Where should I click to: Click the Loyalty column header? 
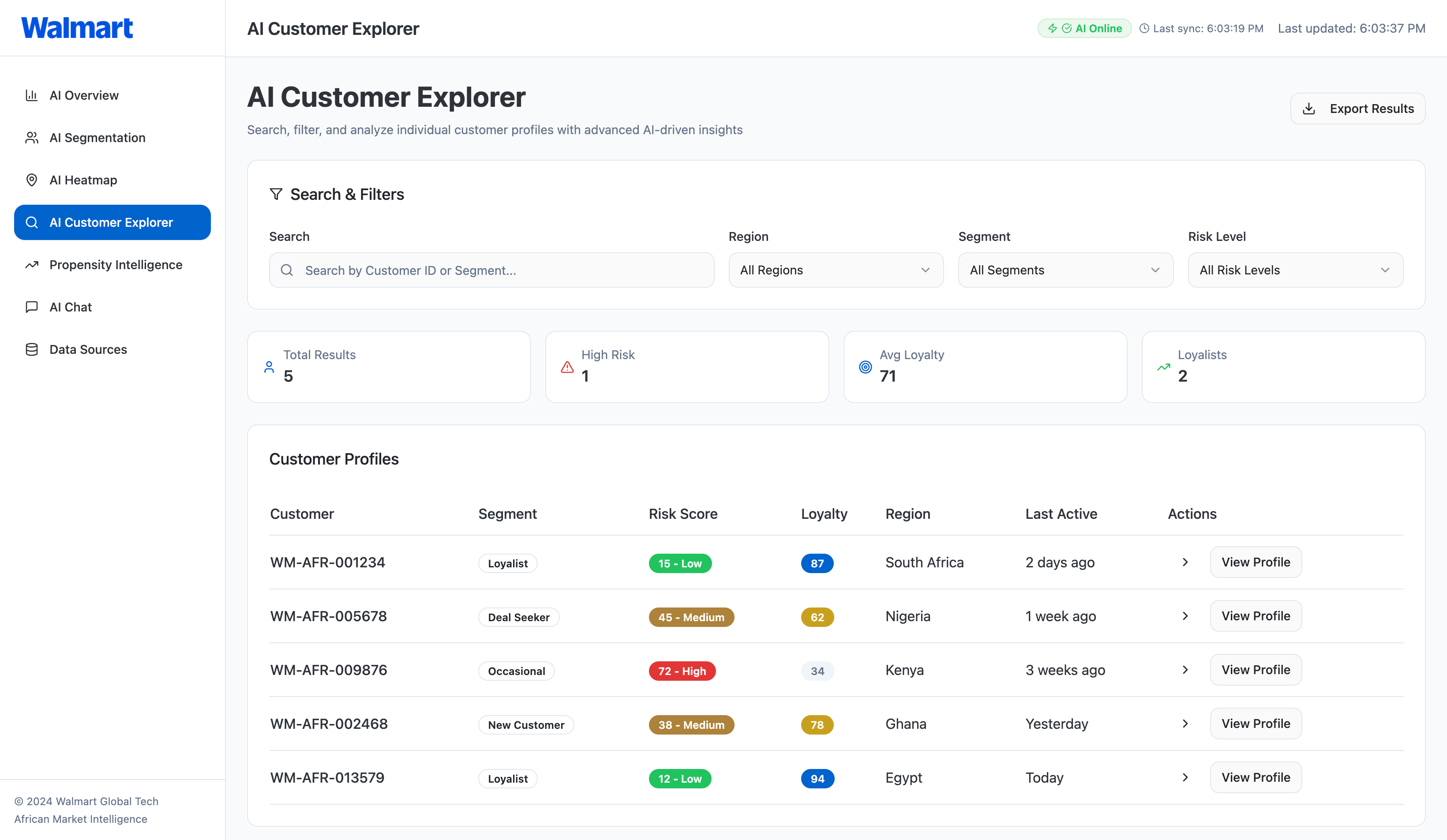click(x=824, y=514)
